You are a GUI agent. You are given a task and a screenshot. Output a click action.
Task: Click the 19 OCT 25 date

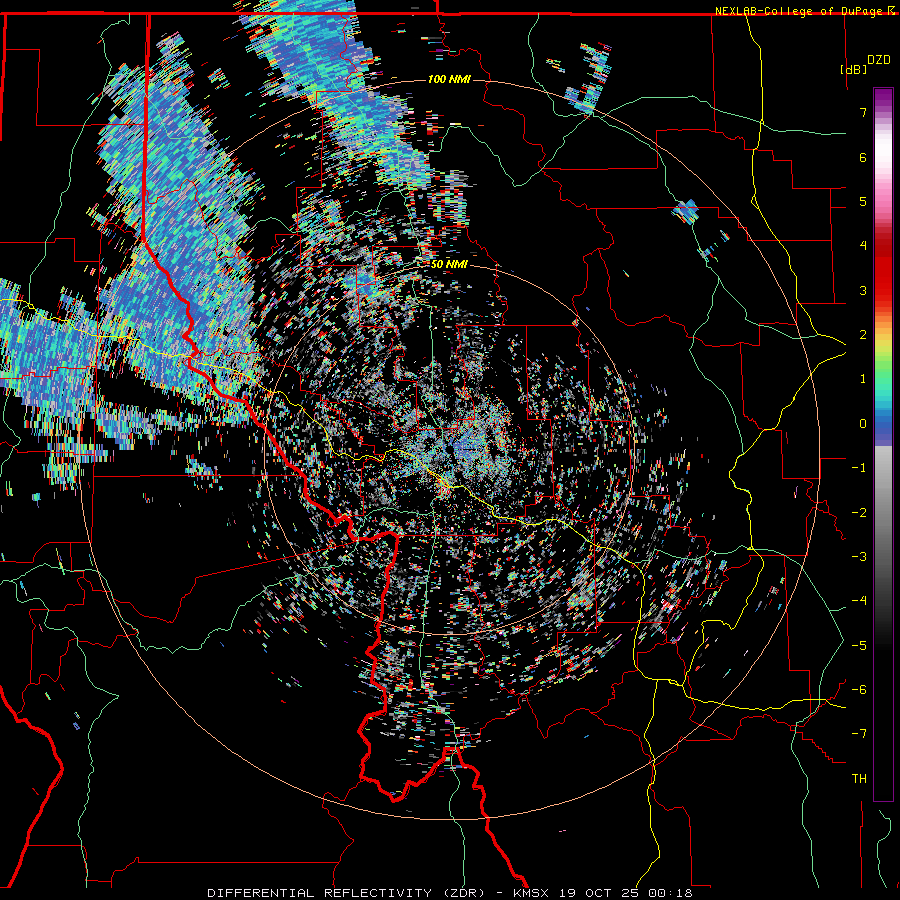click(598, 893)
